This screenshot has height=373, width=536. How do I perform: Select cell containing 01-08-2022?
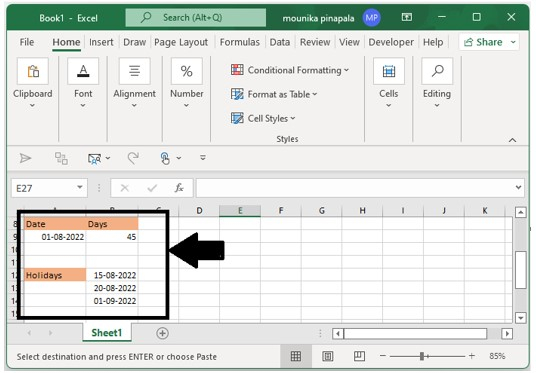coord(55,237)
